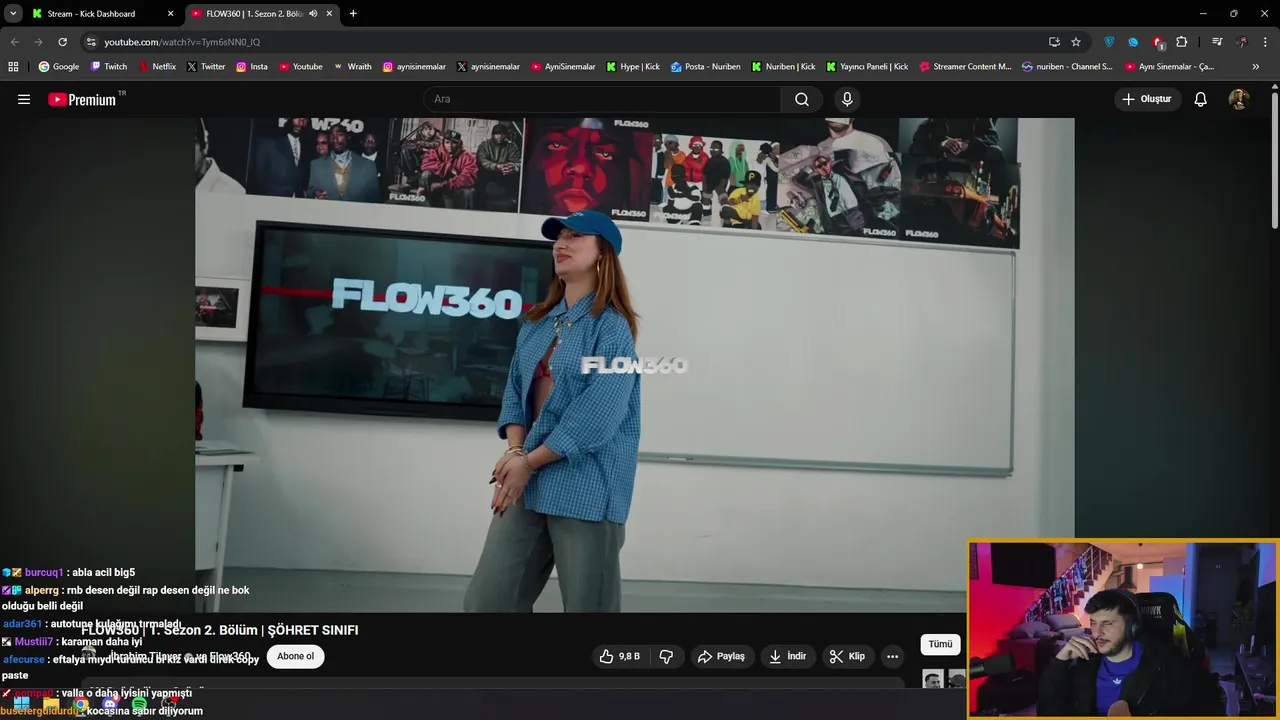
Task: Run the YouTube search magnifier button
Action: click(802, 99)
